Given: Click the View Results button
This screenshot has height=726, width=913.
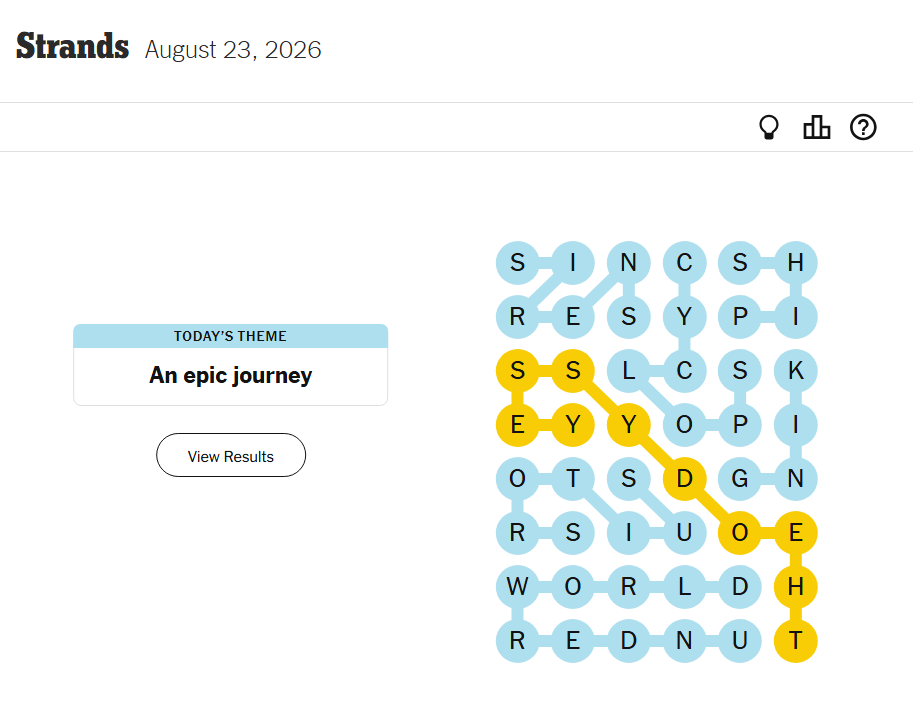Looking at the screenshot, I should point(231,455).
